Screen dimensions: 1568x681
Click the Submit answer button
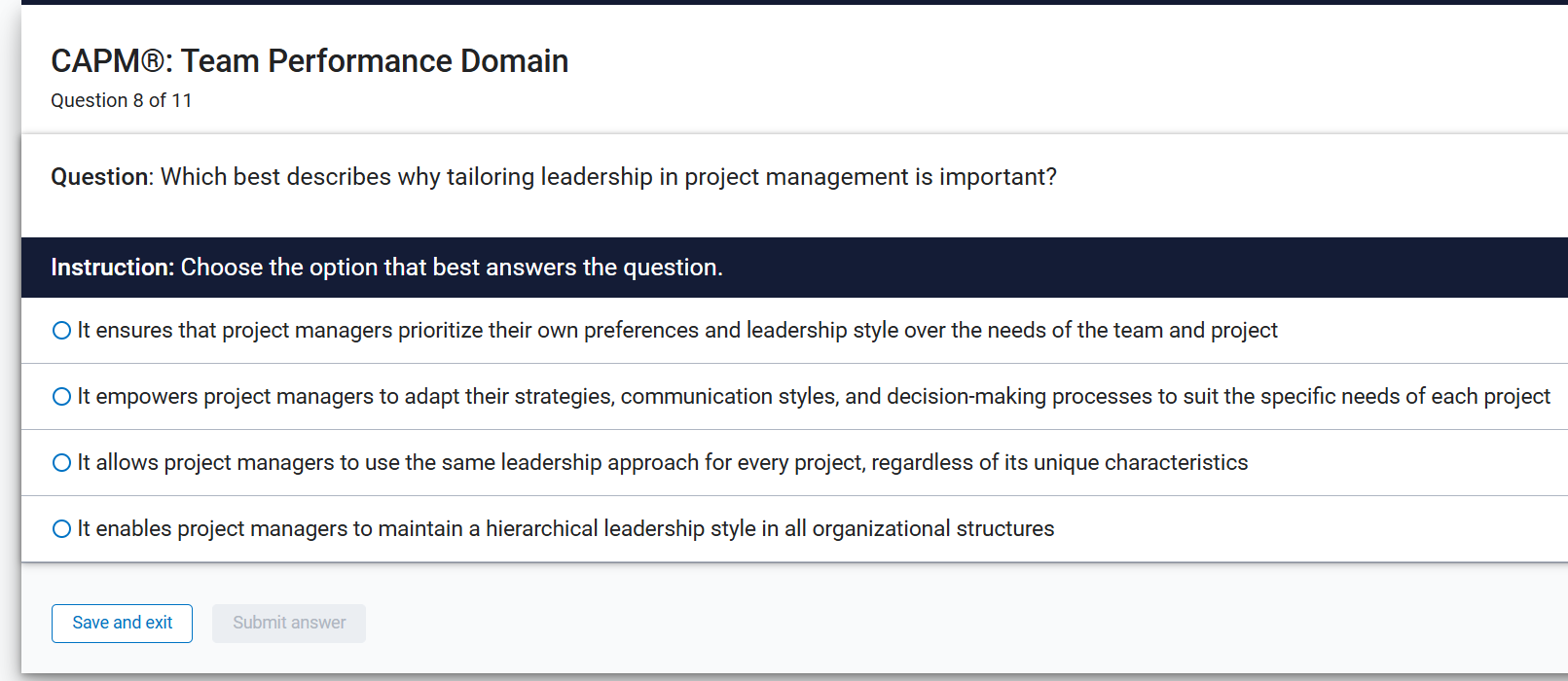coord(288,623)
